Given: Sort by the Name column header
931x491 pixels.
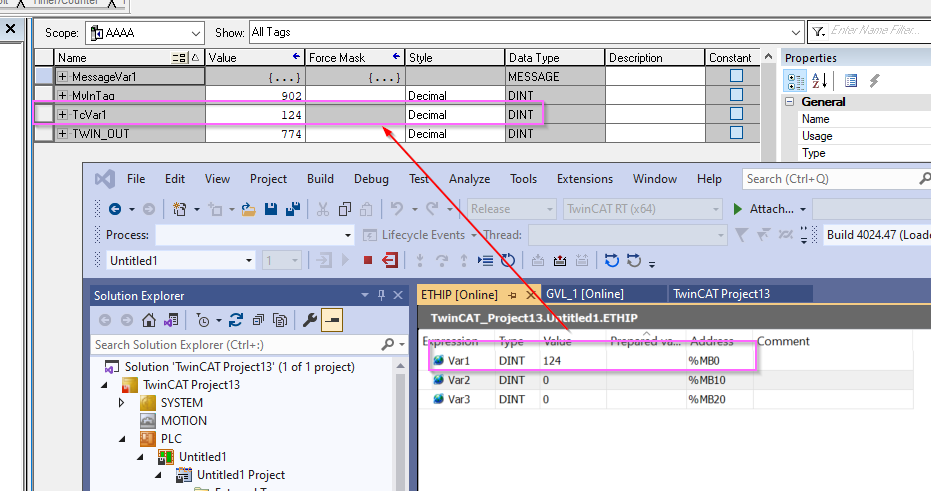Looking at the screenshot, I should (129, 58).
